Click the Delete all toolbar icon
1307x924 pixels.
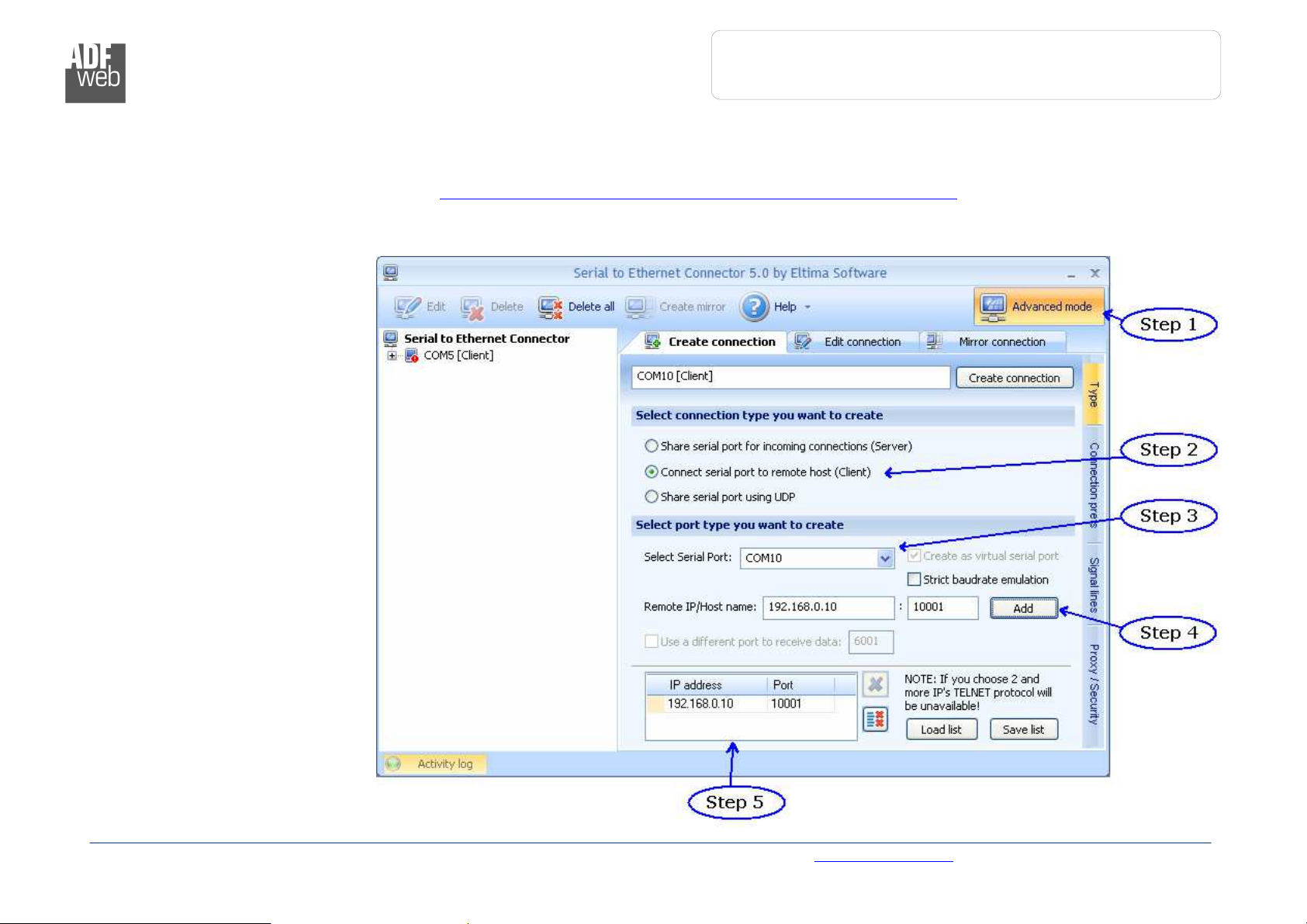coord(551,307)
